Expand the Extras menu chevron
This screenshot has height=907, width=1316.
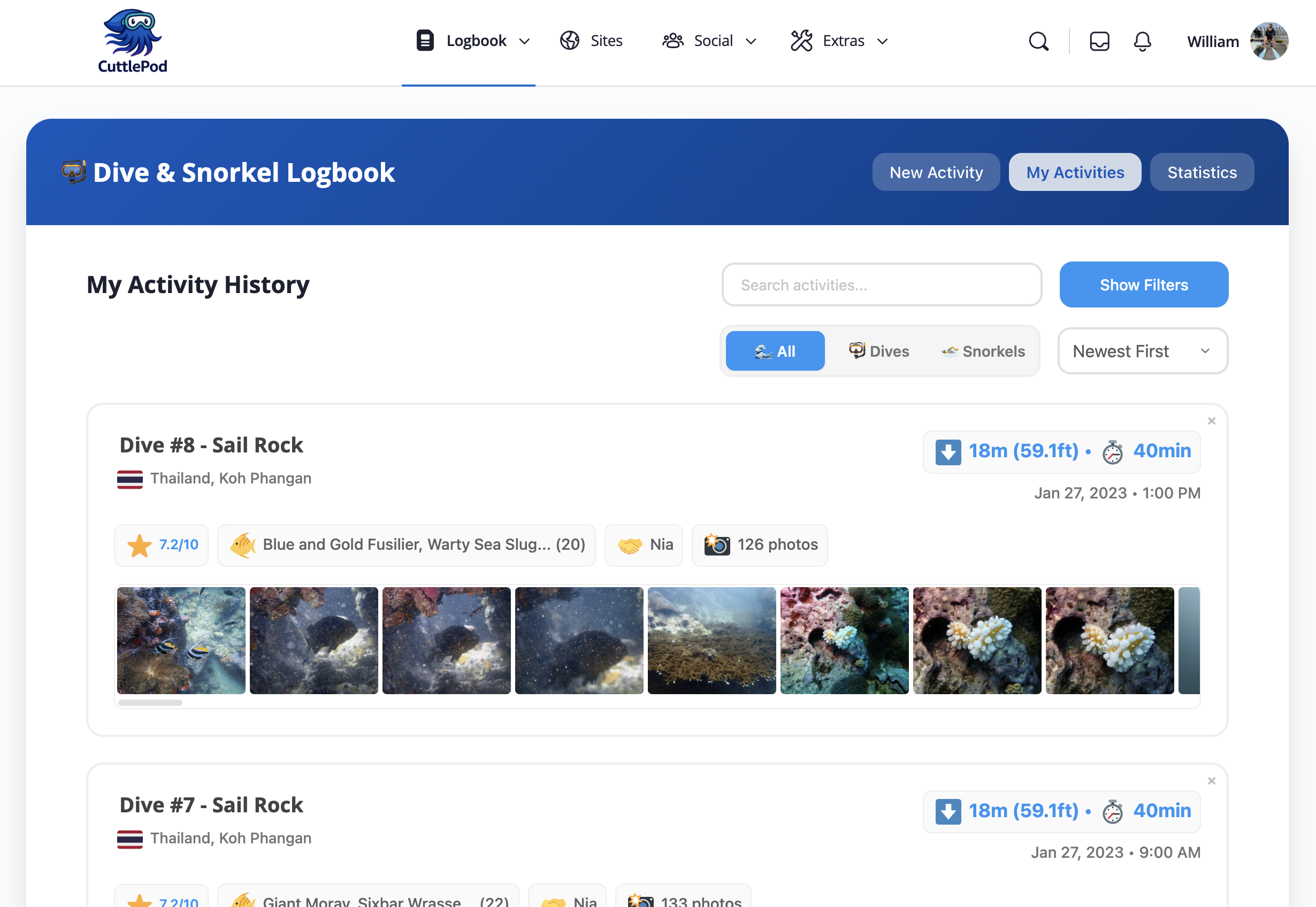click(883, 42)
